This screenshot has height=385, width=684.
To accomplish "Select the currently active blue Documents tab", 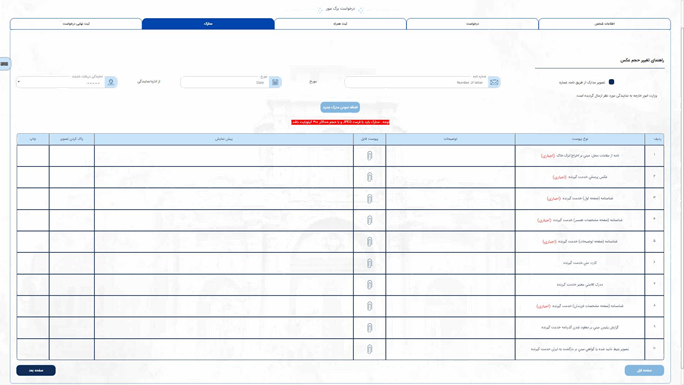I will 208,24.
